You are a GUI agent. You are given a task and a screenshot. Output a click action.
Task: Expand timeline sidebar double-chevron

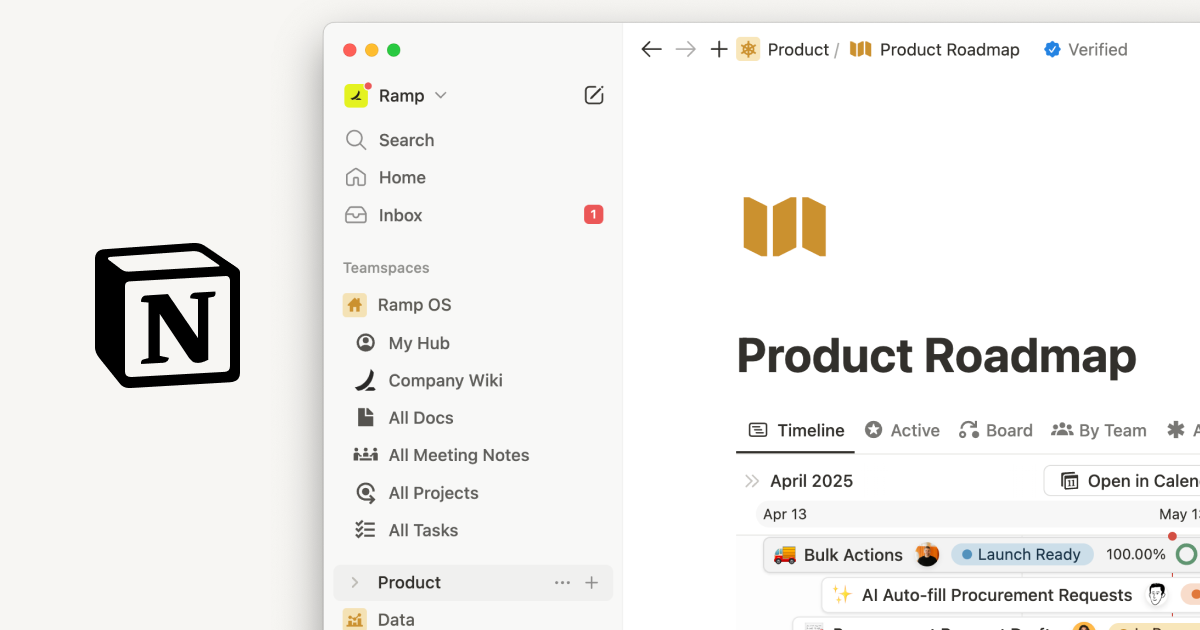tap(752, 481)
